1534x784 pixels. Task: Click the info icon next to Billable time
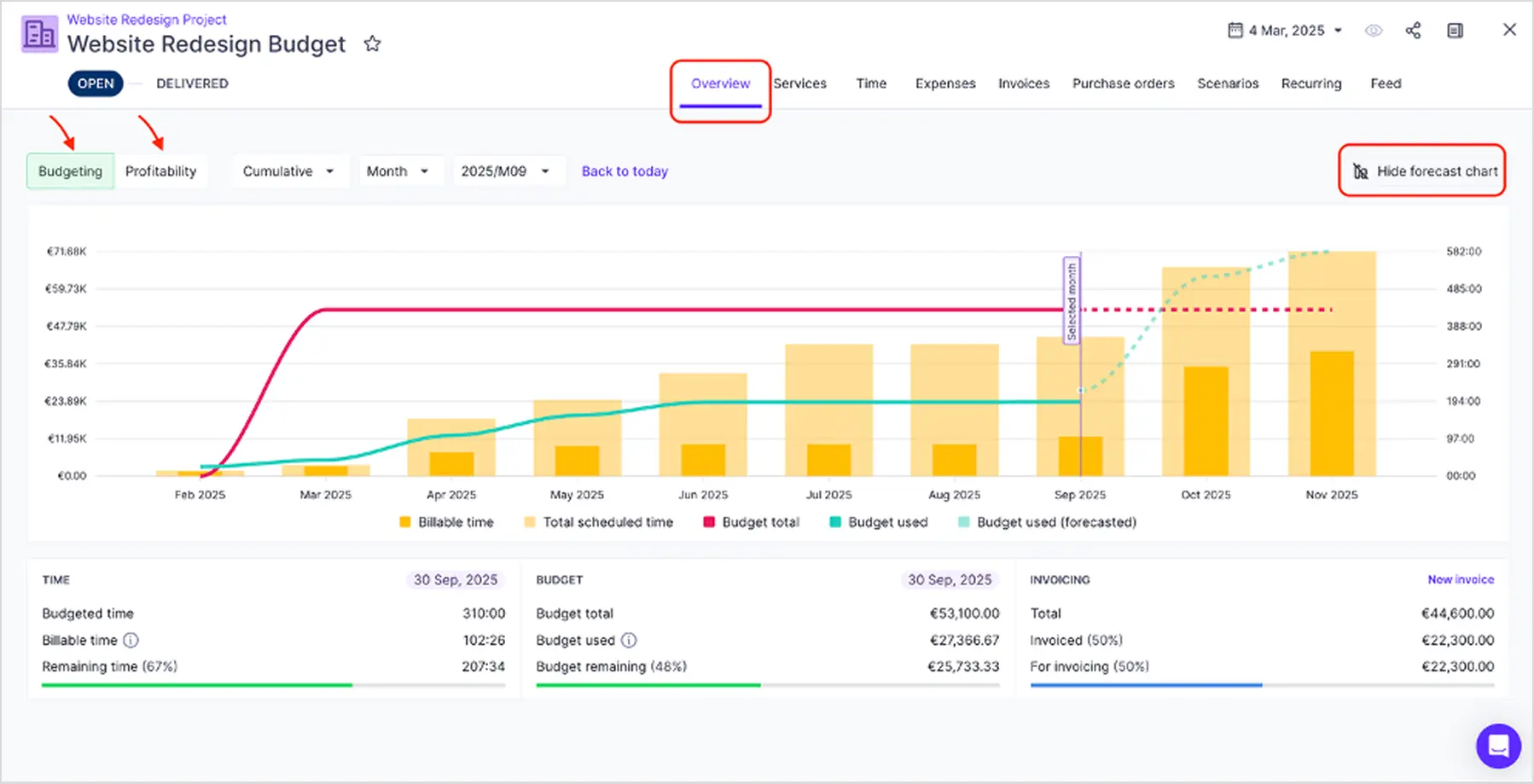[x=131, y=640]
